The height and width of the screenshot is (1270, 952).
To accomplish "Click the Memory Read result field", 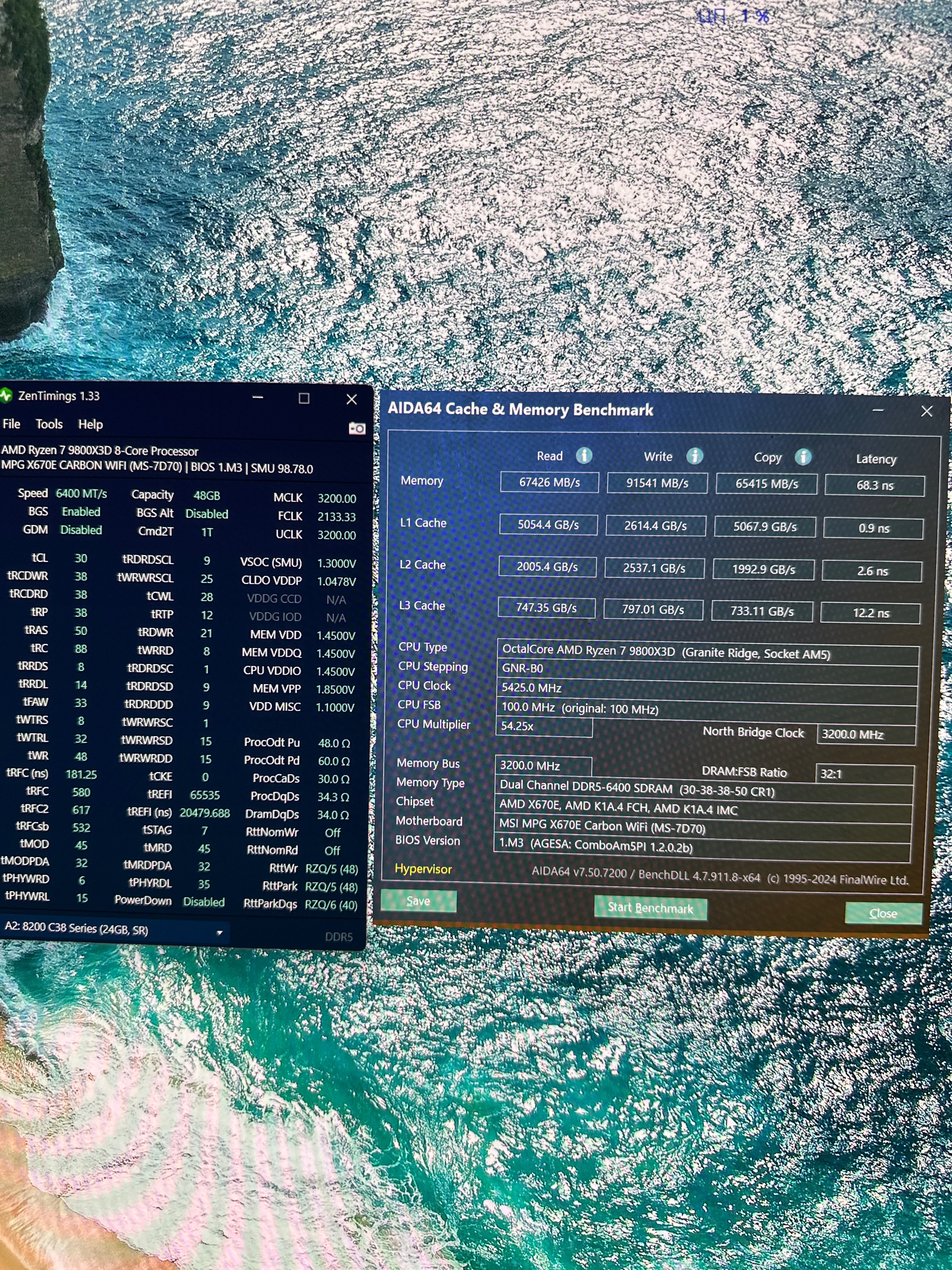I will point(549,482).
